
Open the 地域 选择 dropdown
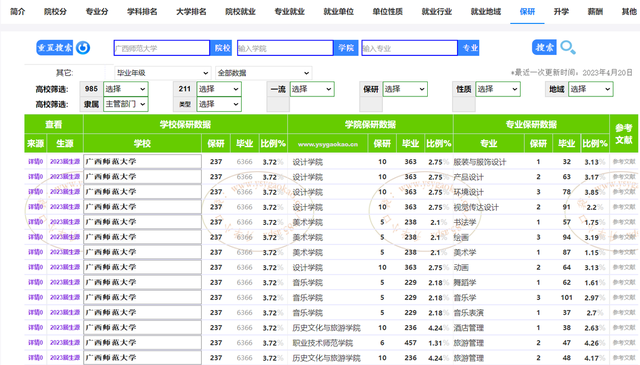[x=591, y=89]
